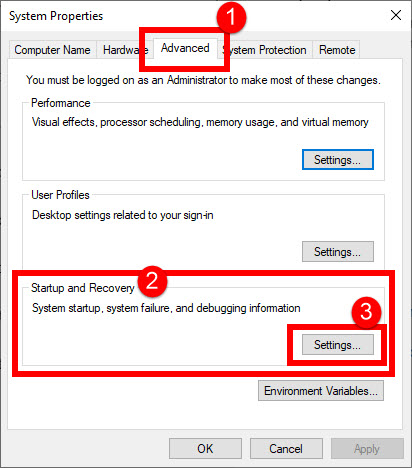Click the red number 3 badge
This screenshot has width=412, height=468.
click(x=366, y=312)
